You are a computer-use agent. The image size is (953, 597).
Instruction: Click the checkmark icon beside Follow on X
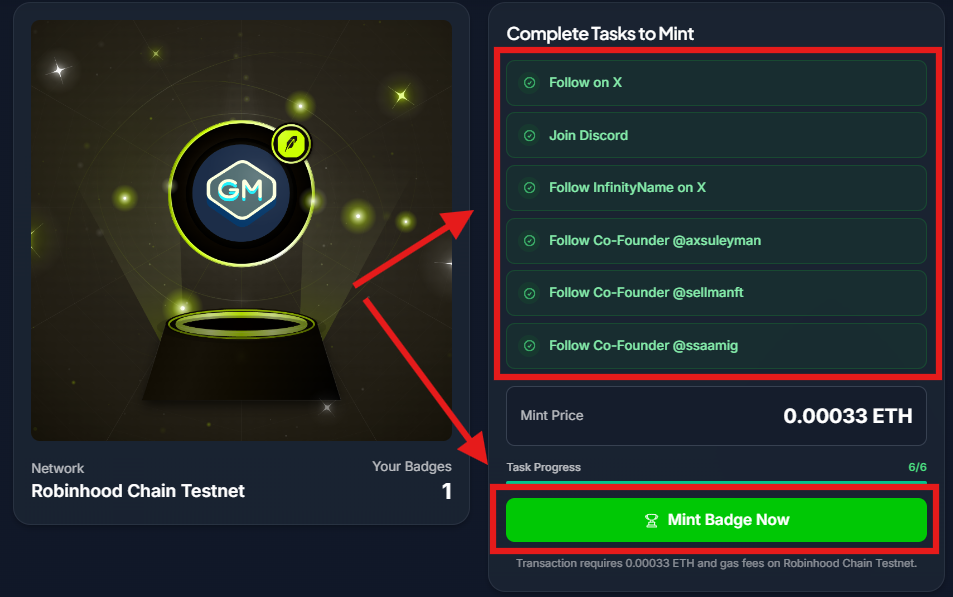coord(529,83)
